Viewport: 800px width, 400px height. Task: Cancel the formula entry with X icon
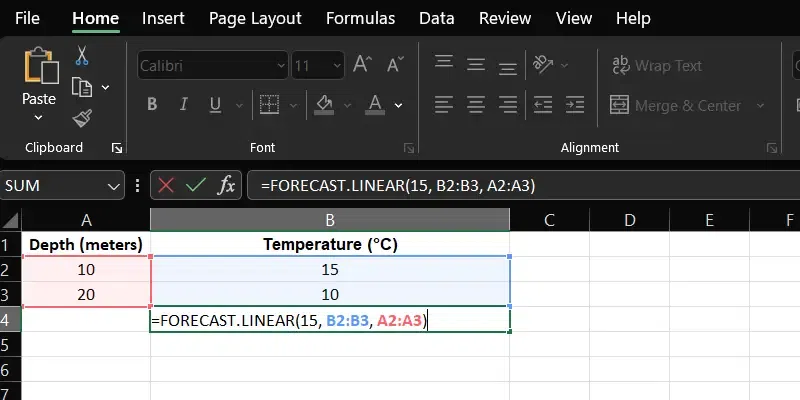(166, 185)
